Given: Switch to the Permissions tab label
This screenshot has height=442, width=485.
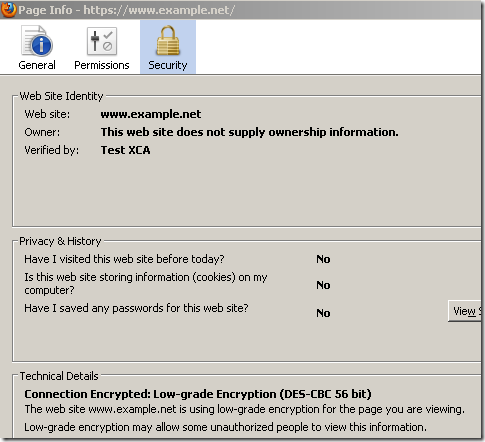Looking at the screenshot, I should tap(102, 65).
